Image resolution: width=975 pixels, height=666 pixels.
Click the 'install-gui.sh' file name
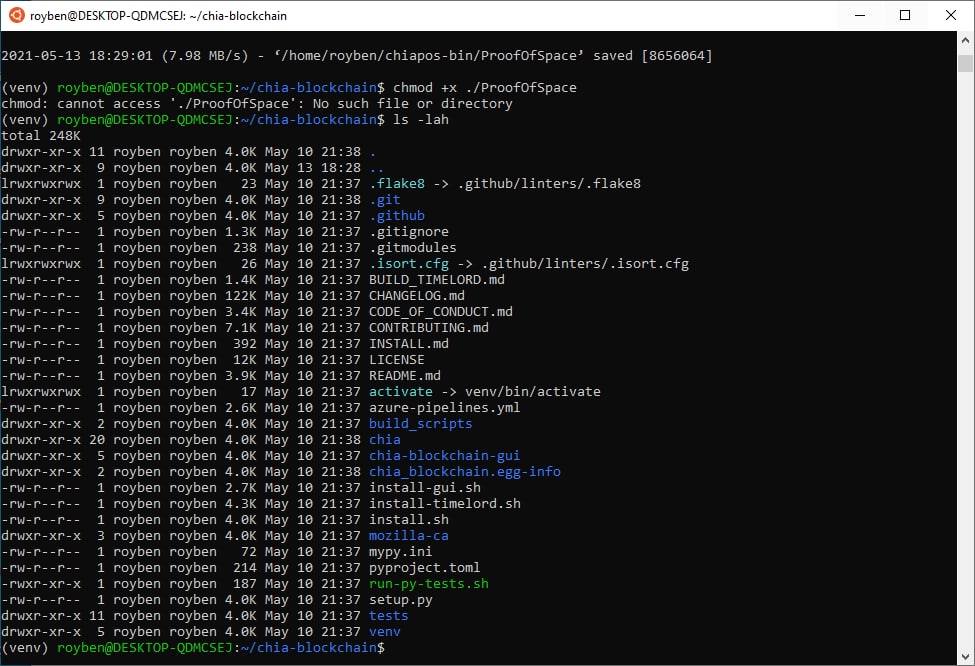(425, 488)
